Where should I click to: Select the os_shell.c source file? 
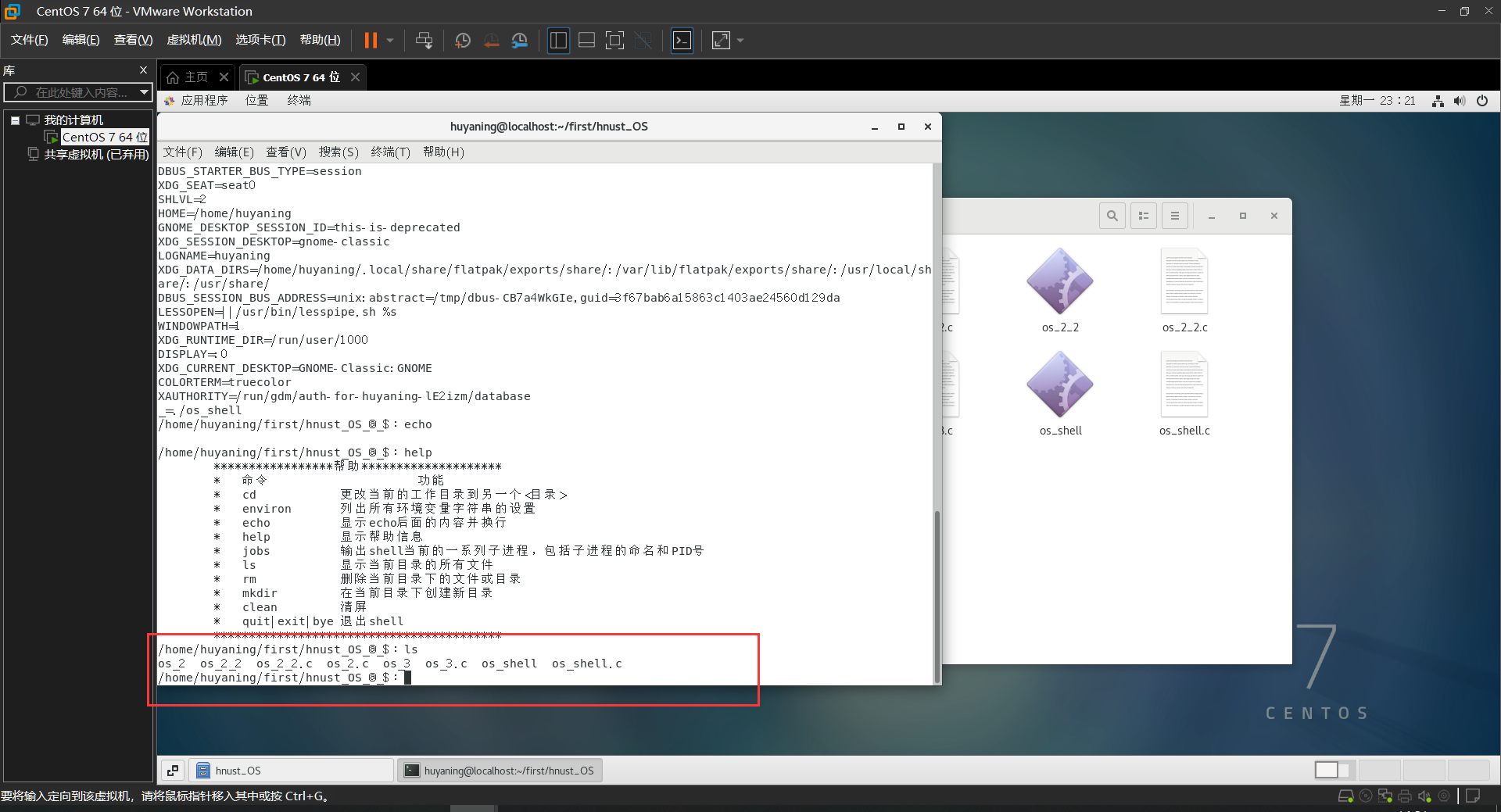pos(1184,393)
